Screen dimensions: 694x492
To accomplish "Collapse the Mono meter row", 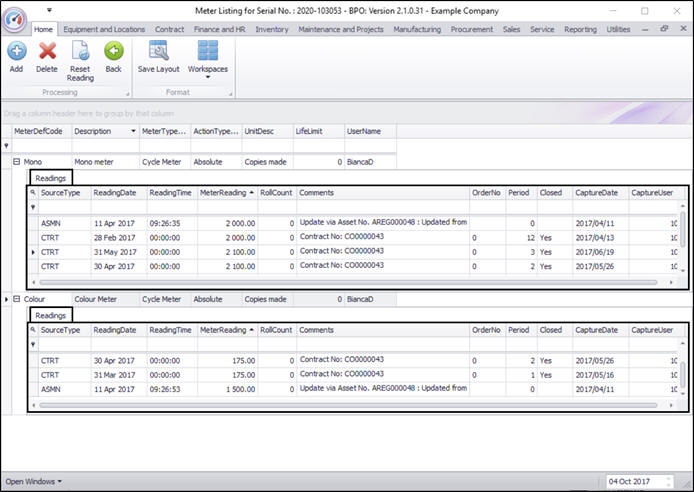I will (x=16, y=161).
